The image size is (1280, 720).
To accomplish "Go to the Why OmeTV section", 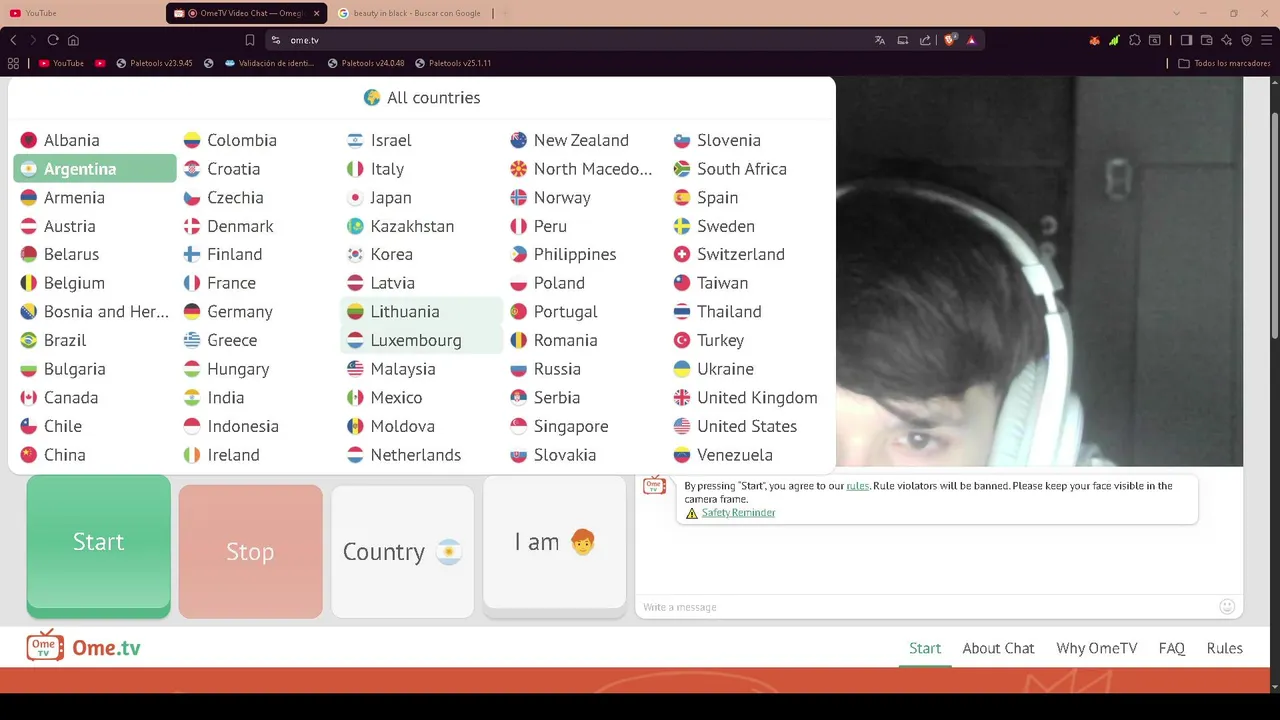I will click(1097, 648).
